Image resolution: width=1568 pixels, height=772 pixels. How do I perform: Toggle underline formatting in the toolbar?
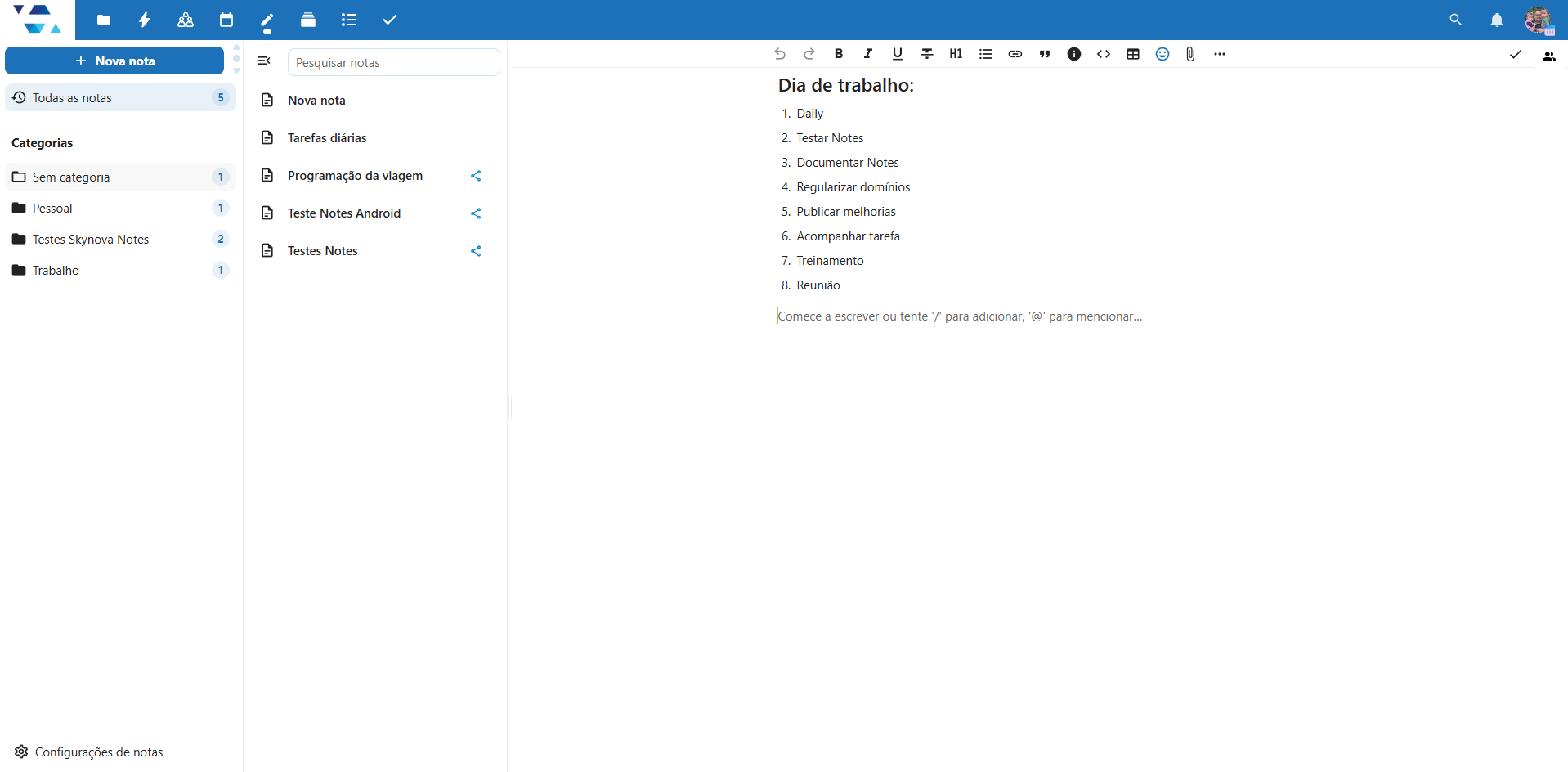(x=897, y=54)
